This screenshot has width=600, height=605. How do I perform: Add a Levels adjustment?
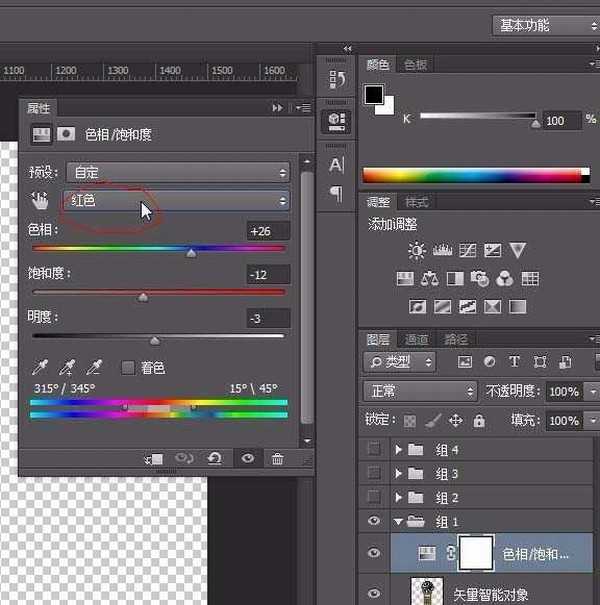pyautogui.click(x=441, y=250)
